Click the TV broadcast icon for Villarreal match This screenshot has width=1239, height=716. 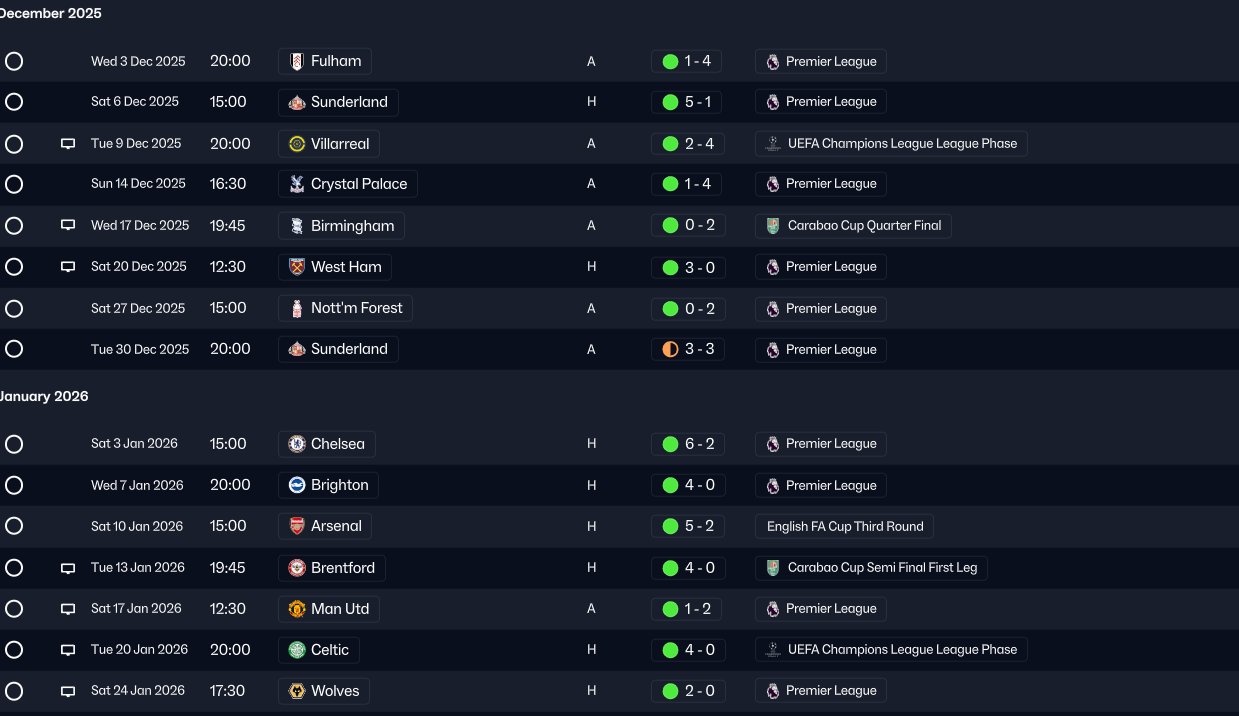click(68, 144)
